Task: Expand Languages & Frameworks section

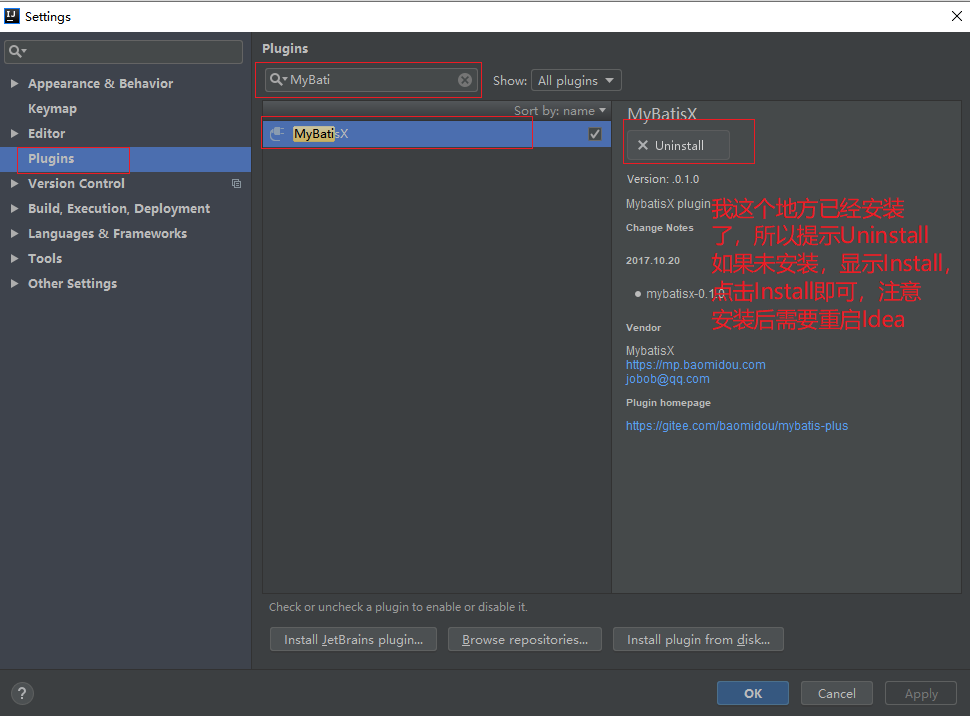Action: click(14, 234)
